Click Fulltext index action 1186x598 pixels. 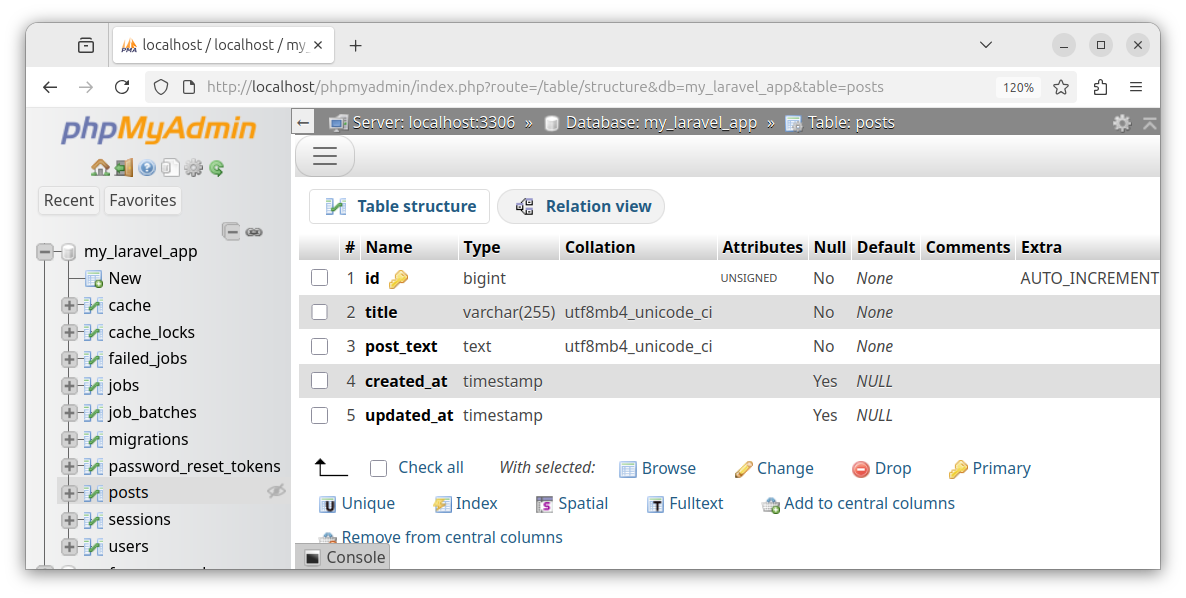[685, 503]
